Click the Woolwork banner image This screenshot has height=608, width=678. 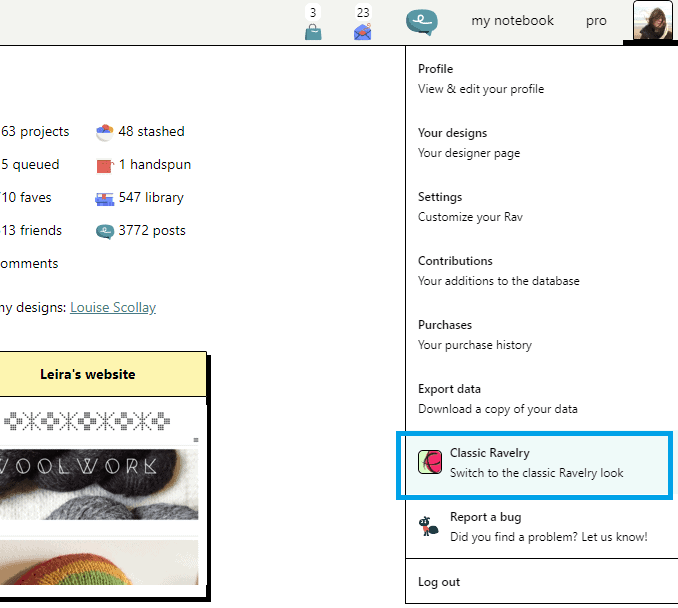pyautogui.click(x=99, y=484)
